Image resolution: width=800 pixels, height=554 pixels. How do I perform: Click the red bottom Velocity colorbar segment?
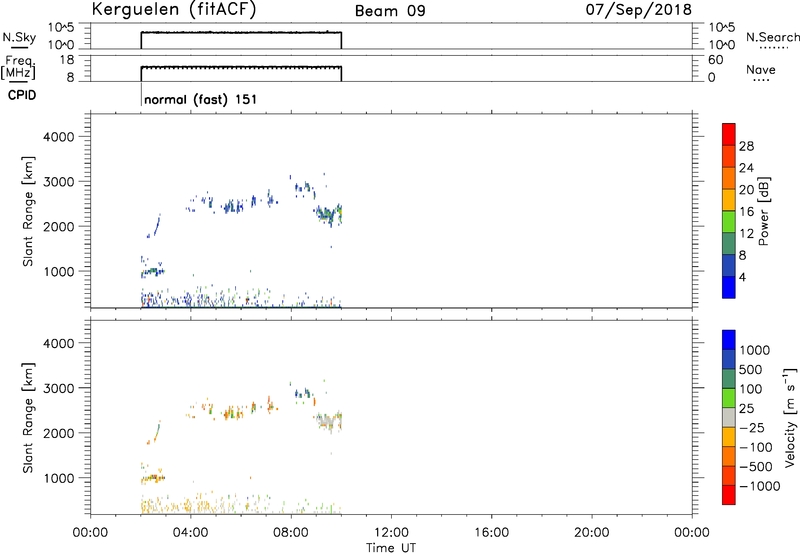pos(729,495)
